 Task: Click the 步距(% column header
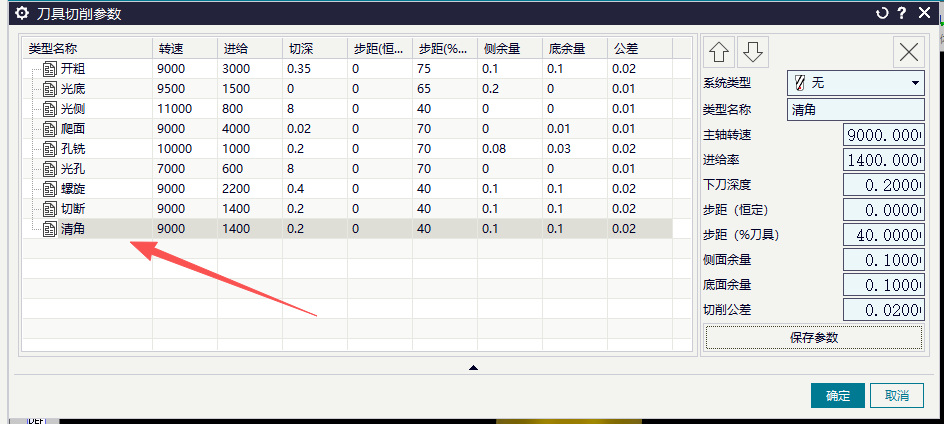445,48
